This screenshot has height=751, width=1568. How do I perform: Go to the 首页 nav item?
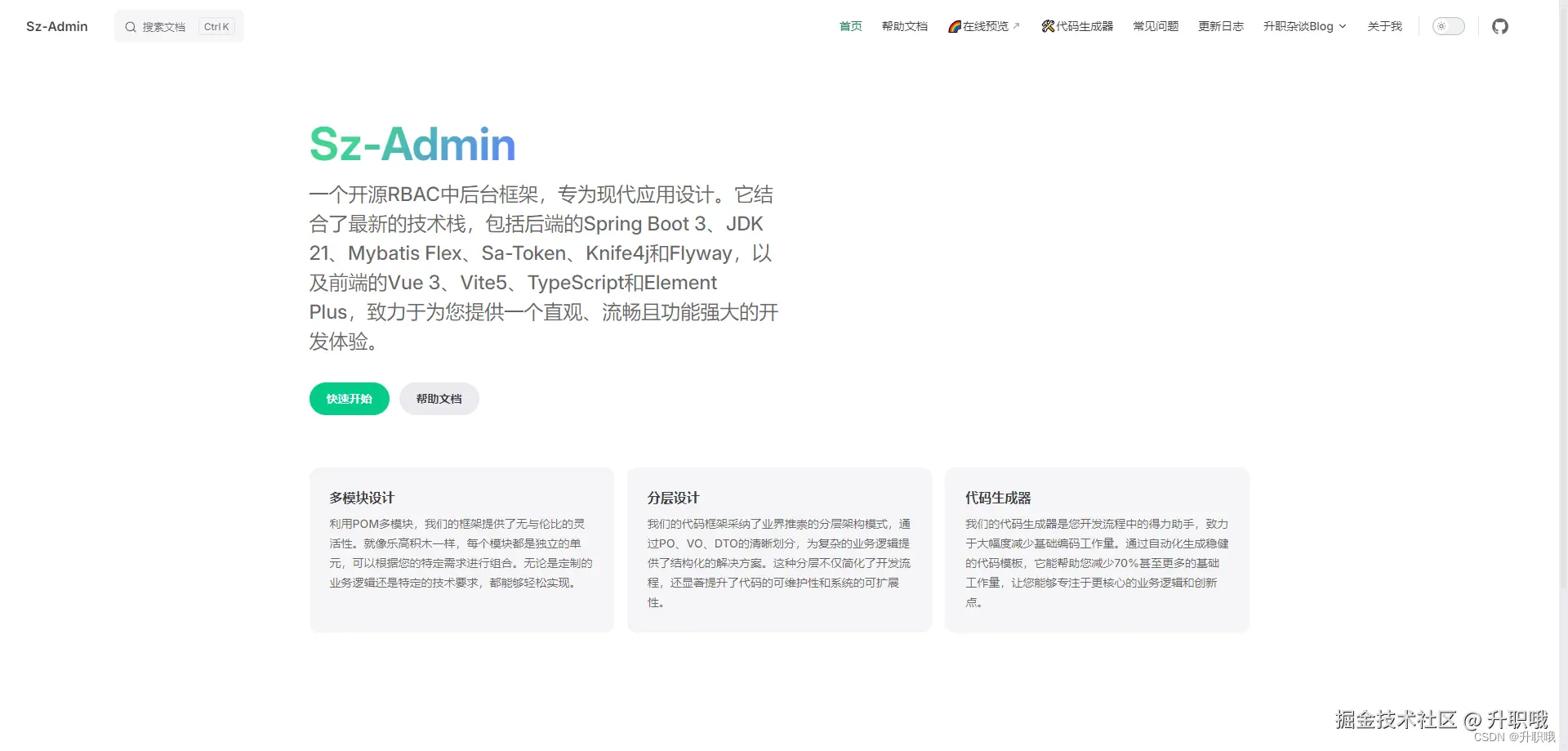click(850, 26)
